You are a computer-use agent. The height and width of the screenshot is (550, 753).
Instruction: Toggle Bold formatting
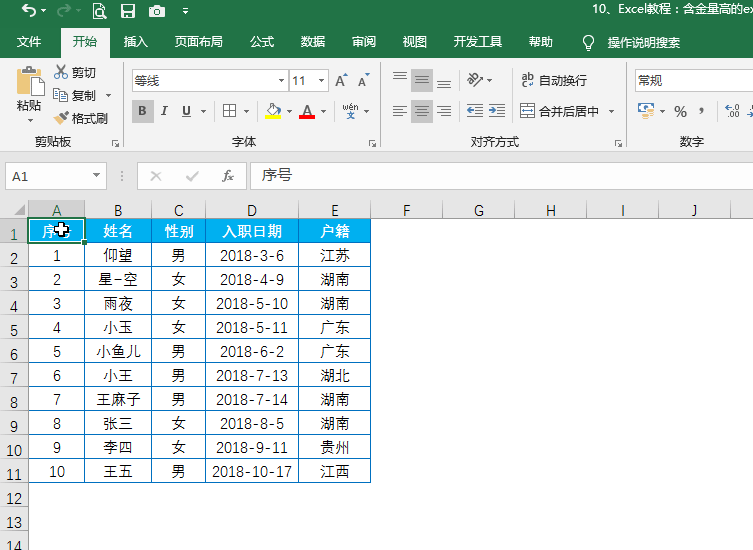coord(143,111)
